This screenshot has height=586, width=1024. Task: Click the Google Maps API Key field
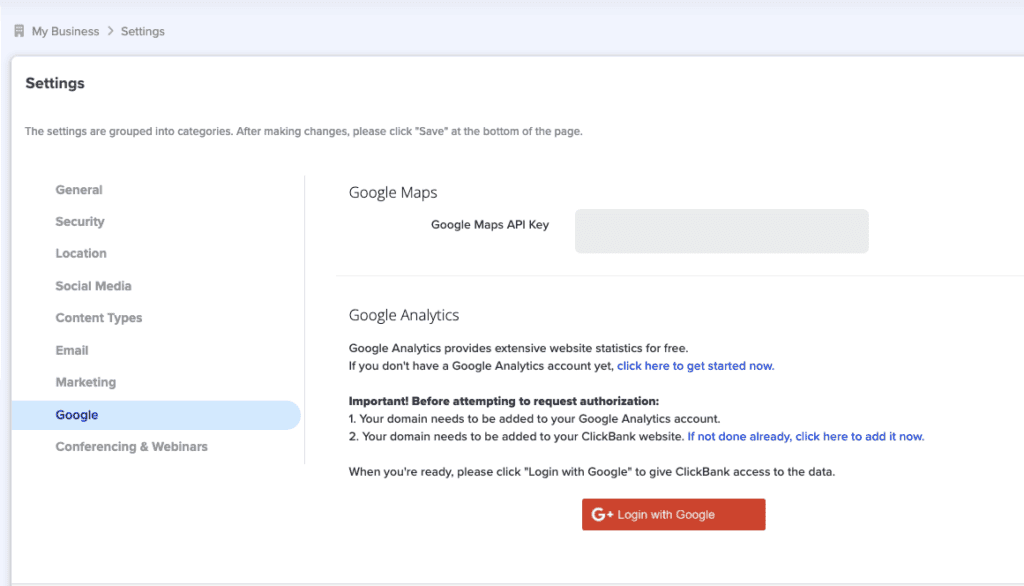click(722, 231)
